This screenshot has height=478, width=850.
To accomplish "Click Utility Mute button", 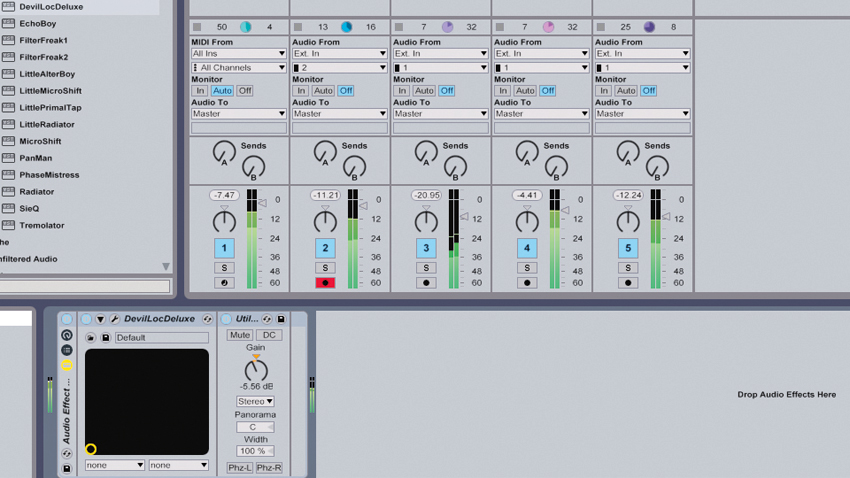I will point(240,335).
